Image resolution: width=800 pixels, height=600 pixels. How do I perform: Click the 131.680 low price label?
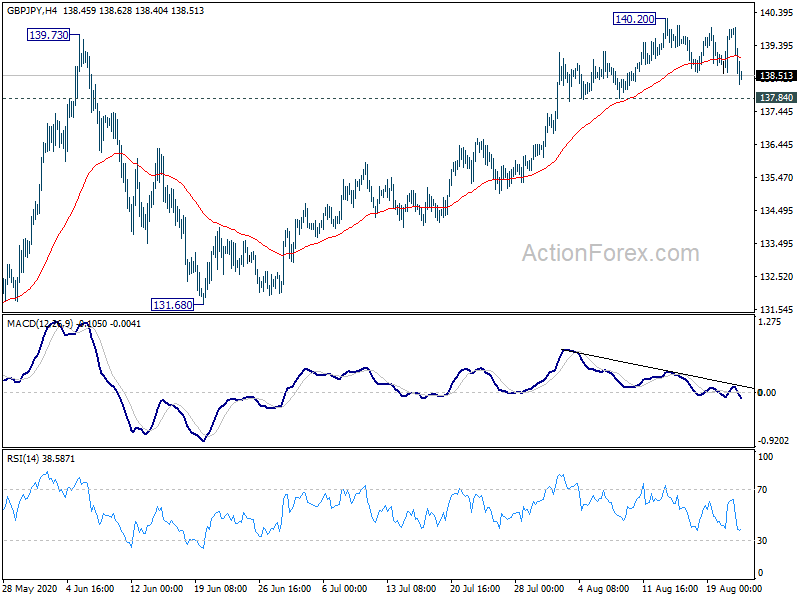[173, 305]
